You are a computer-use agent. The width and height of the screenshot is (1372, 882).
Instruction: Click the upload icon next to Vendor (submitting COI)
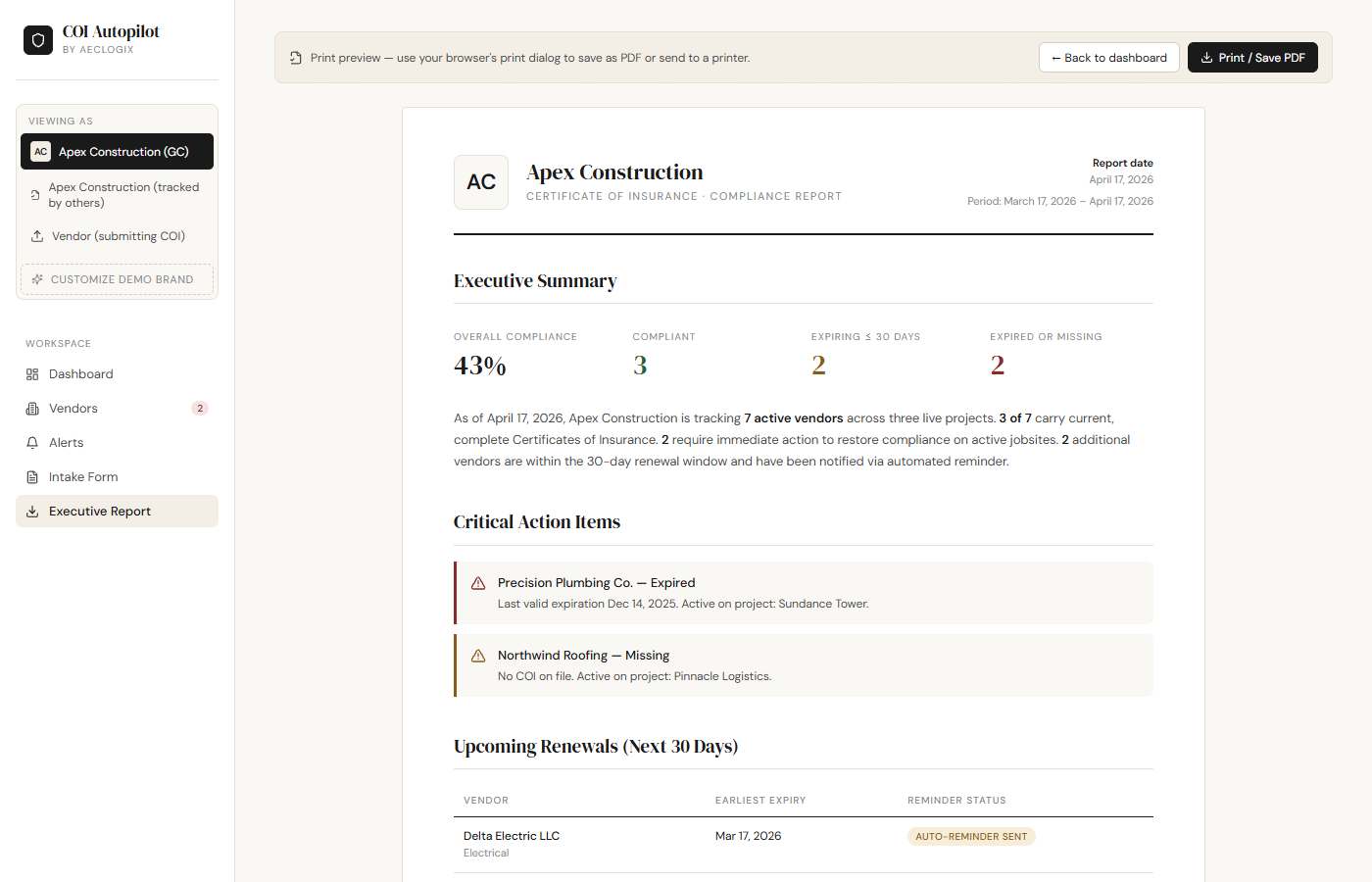coord(37,235)
